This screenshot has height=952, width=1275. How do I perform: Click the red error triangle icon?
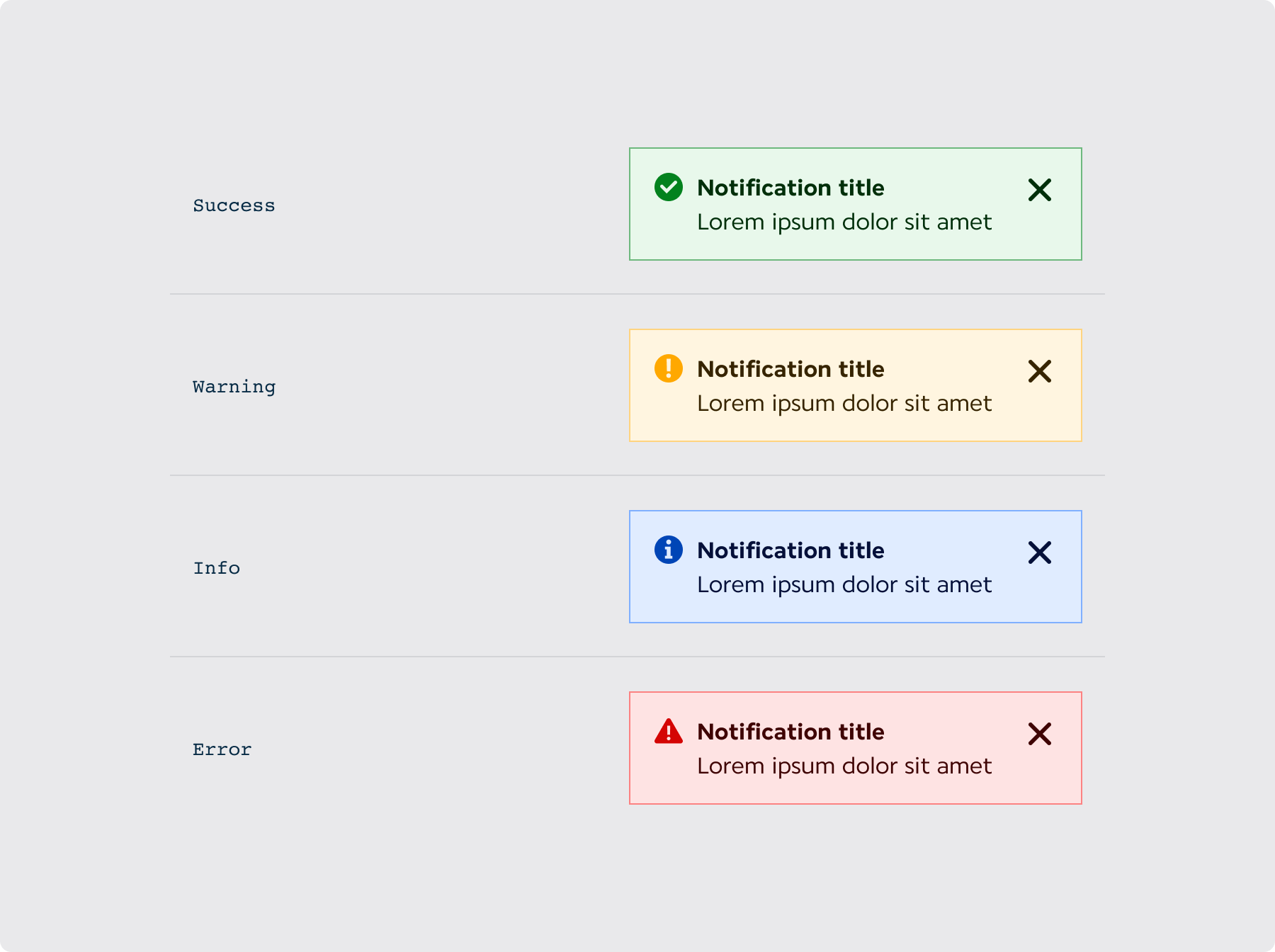point(669,731)
